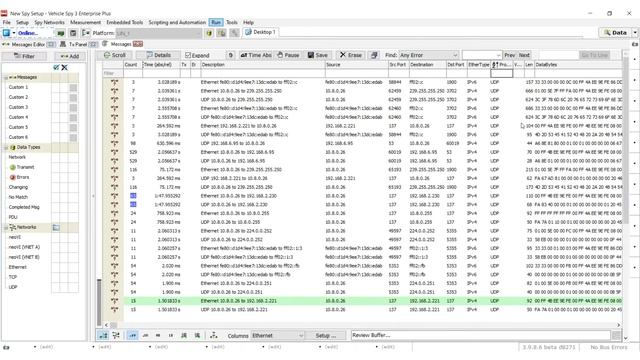Toggle the Details button
Viewport: 640px width, 360px height.
(x=159, y=55)
